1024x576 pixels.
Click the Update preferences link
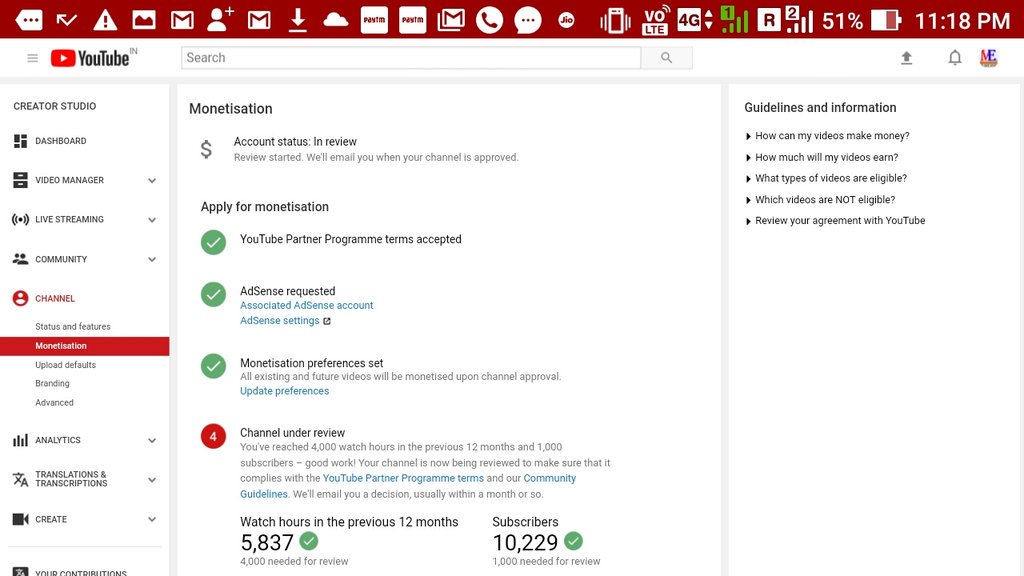(284, 391)
